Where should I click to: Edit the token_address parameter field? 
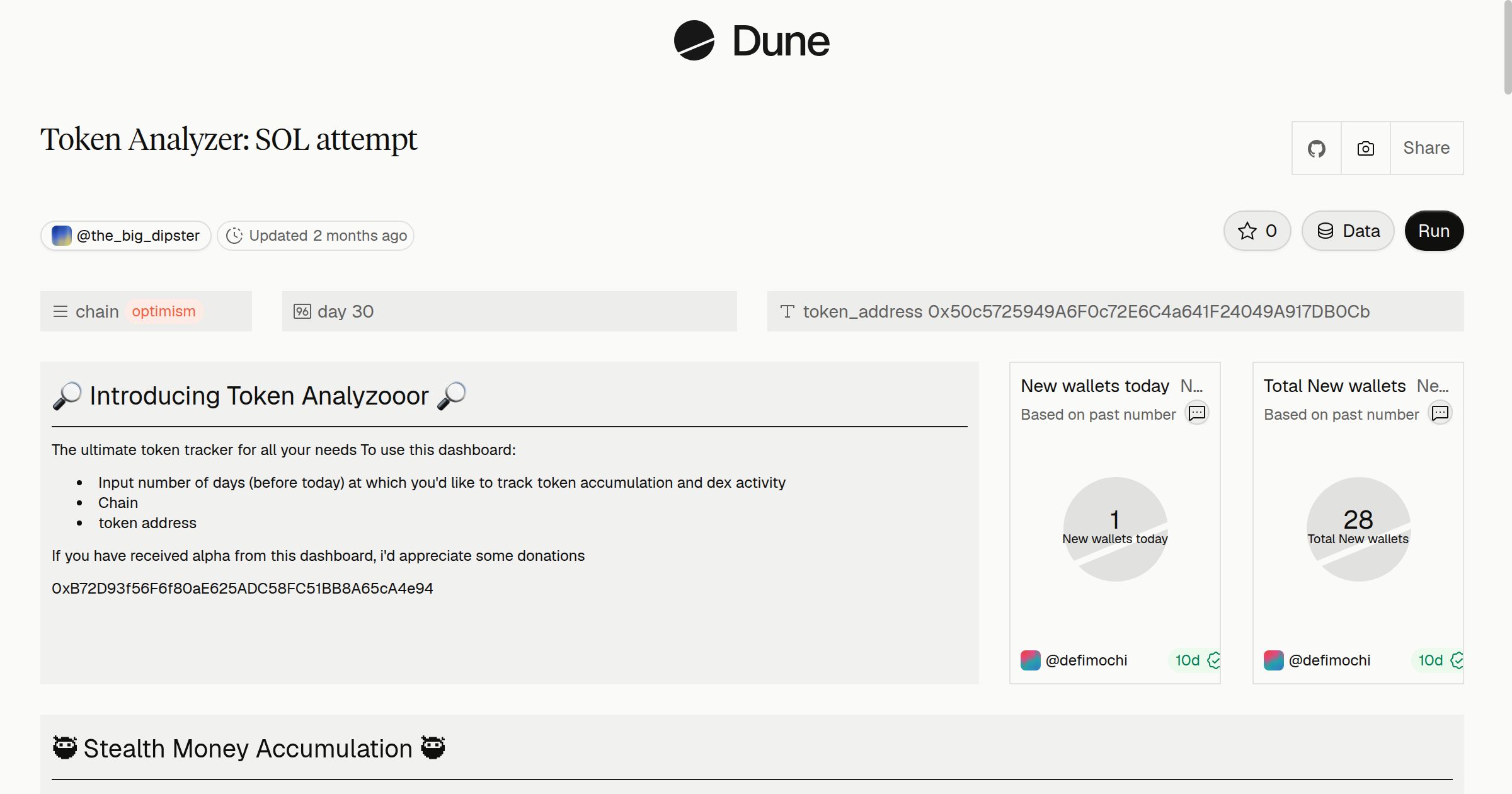1116,311
